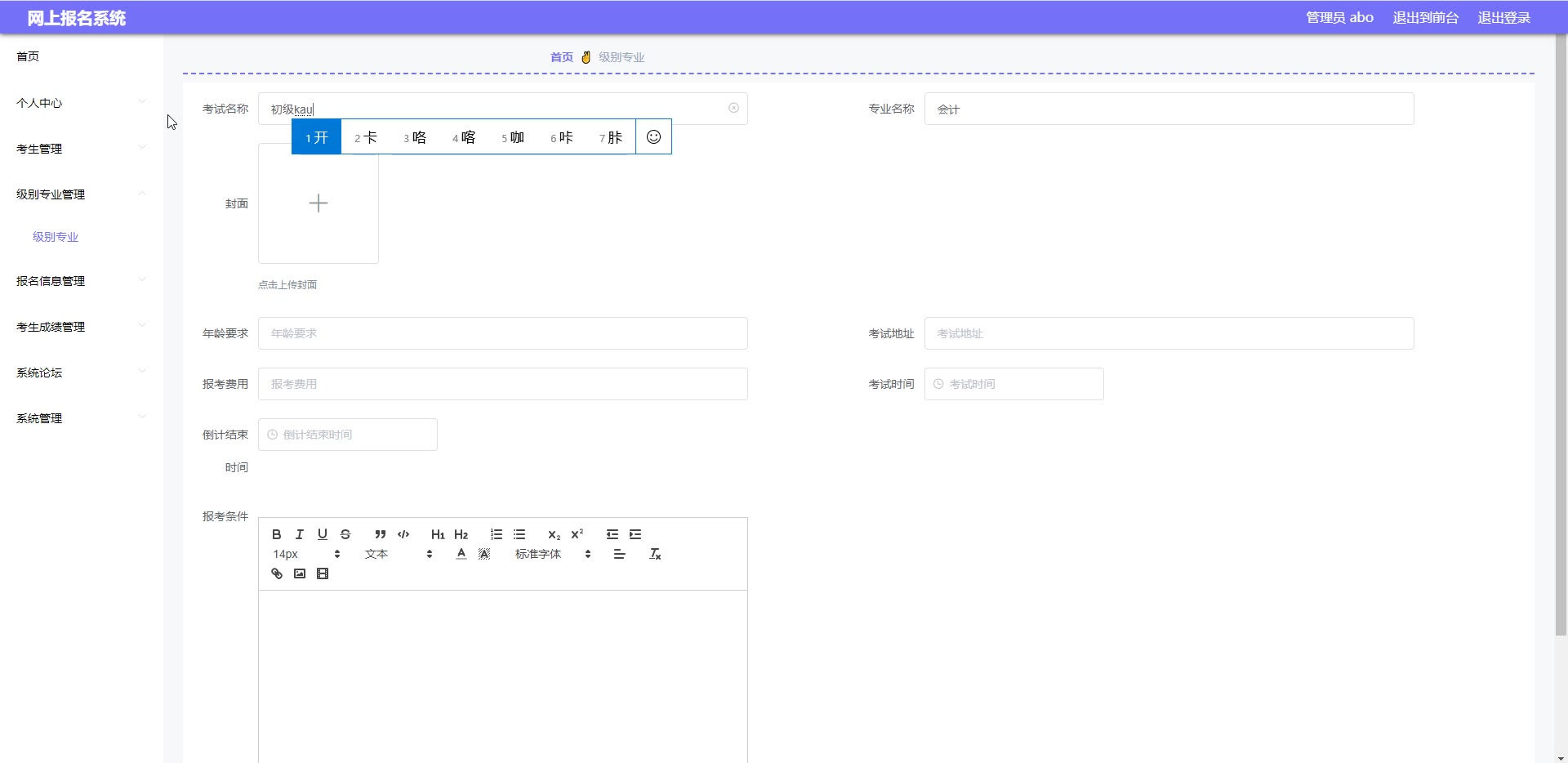Screen dimensions: 1568x763
Task: Apply italic formatting in the editor toolbar
Action: pos(300,534)
